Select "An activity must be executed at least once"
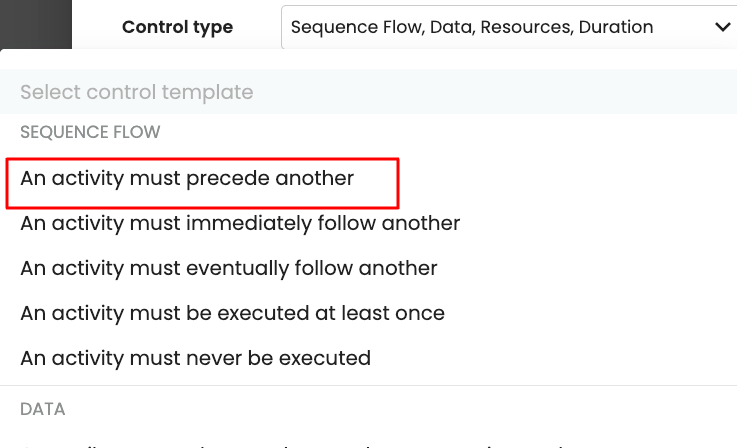The image size is (737, 448). (x=232, y=313)
